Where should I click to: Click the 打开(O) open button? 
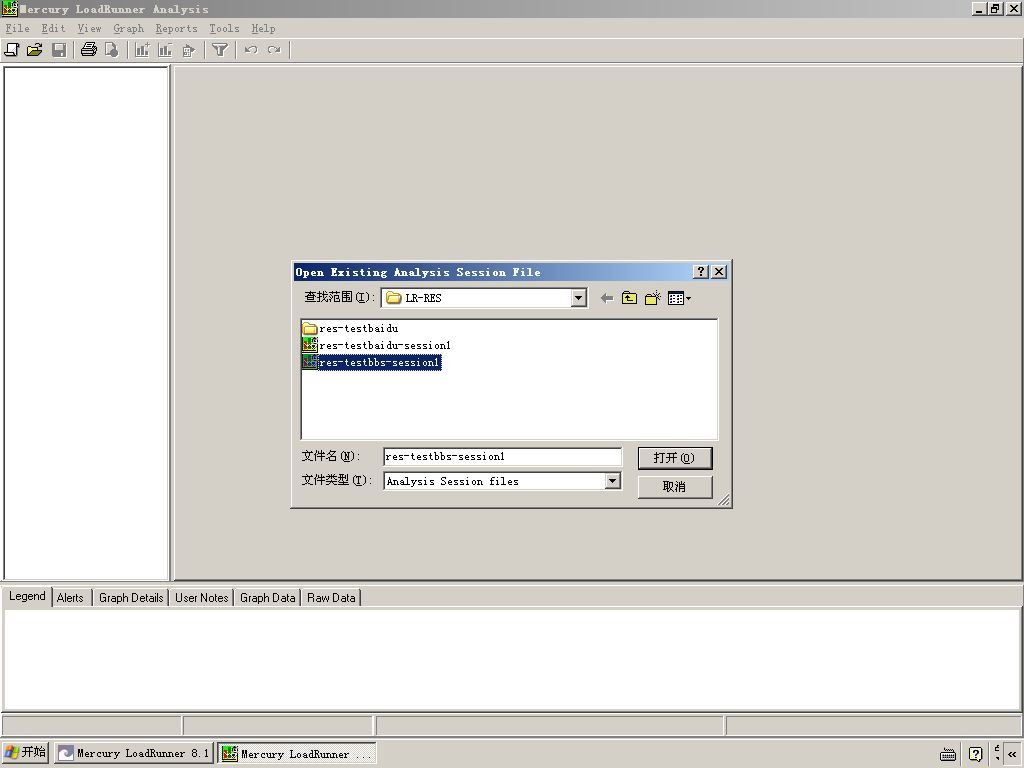675,458
